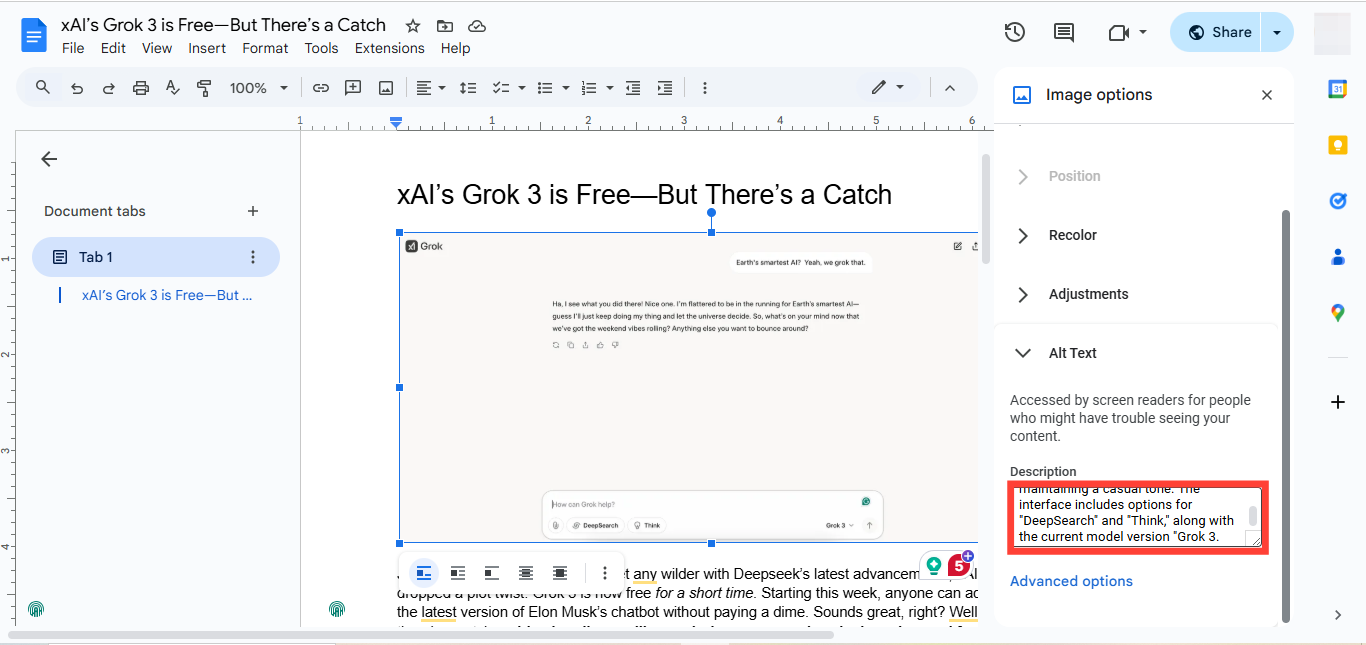Viewport: 1366px width, 645px height.
Task: Open the bulleted list dropdown arrow
Action: pyautogui.click(x=565, y=88)
